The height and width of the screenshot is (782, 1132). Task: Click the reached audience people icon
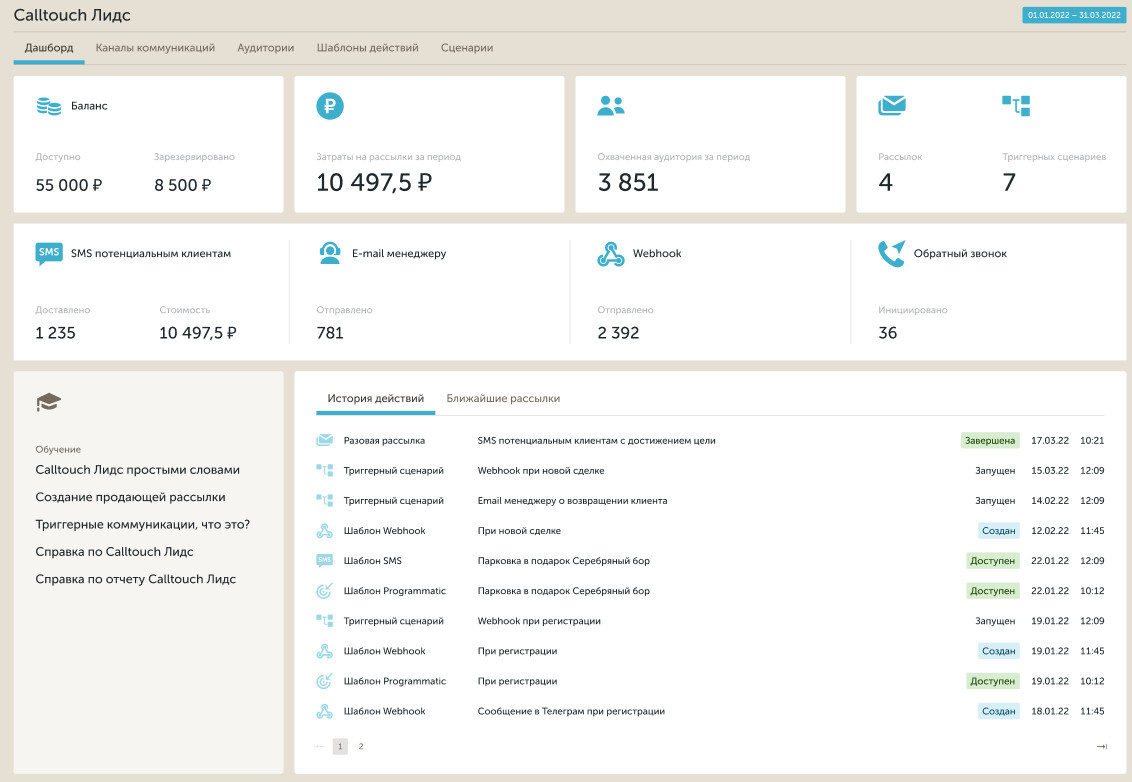(611, 106)
